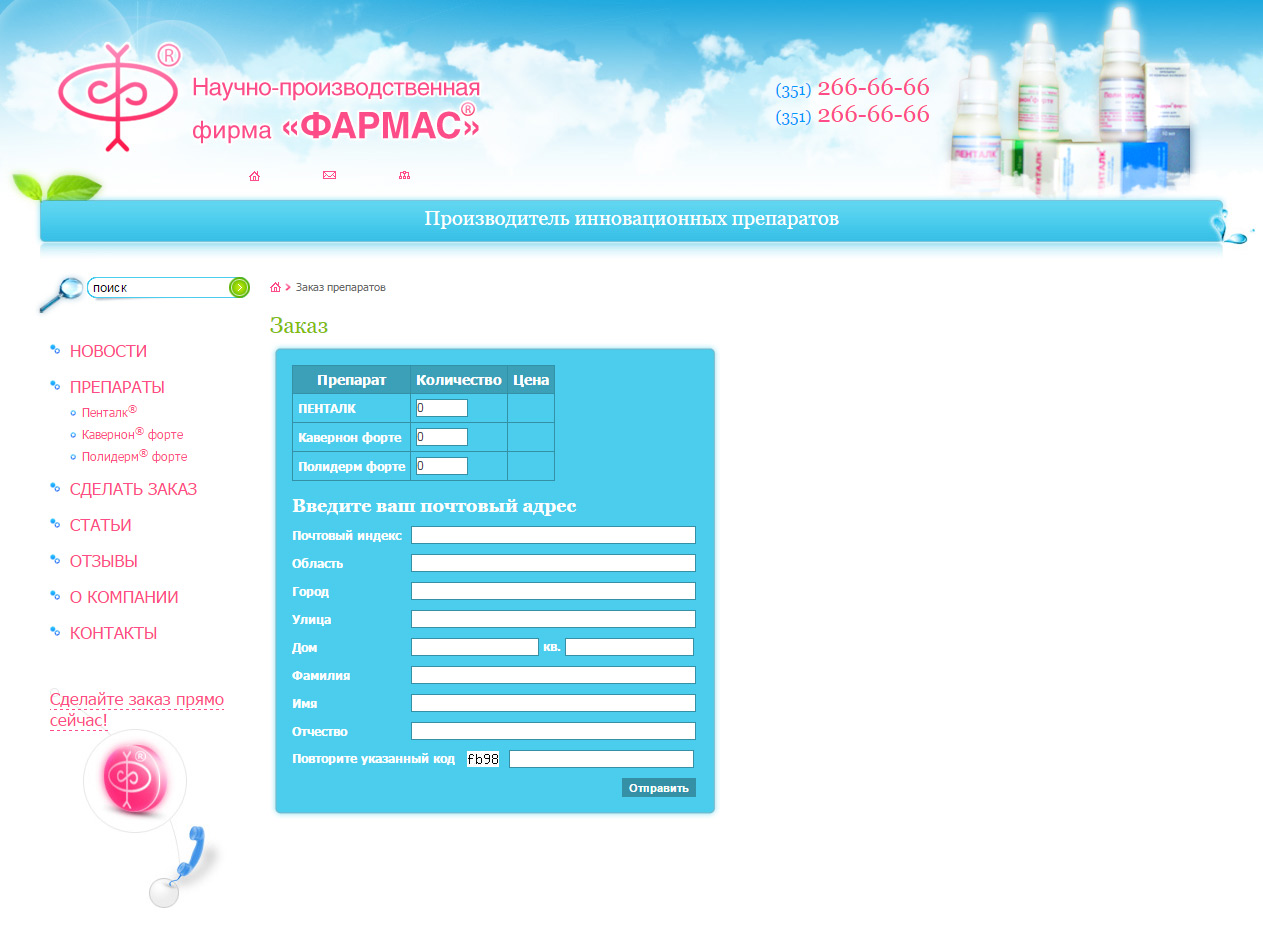Click the кв. apartment input field
The height and width of the screenshot is (933, 1263).
(629, 647)
